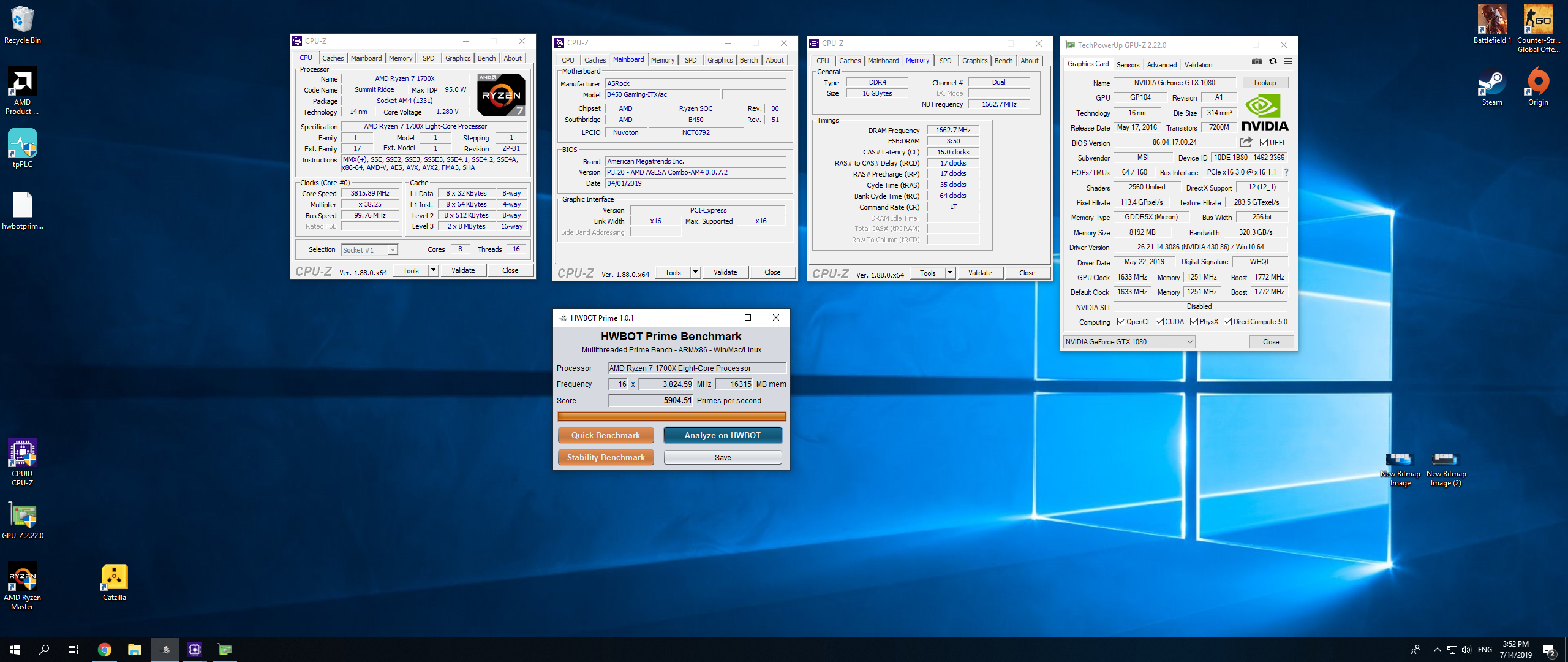Open Origin desktop shortcut

pos(1538,86)
